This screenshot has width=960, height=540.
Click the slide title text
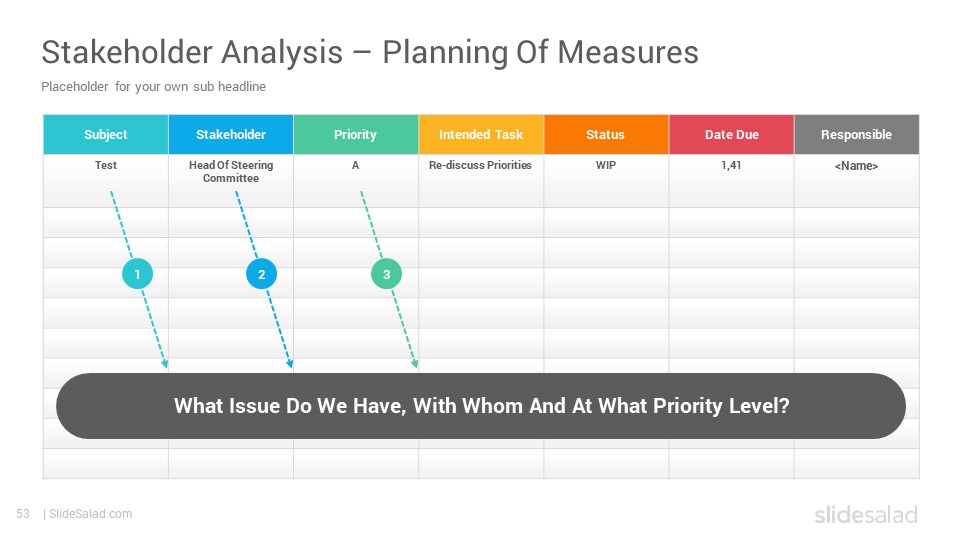click(370, 52)
